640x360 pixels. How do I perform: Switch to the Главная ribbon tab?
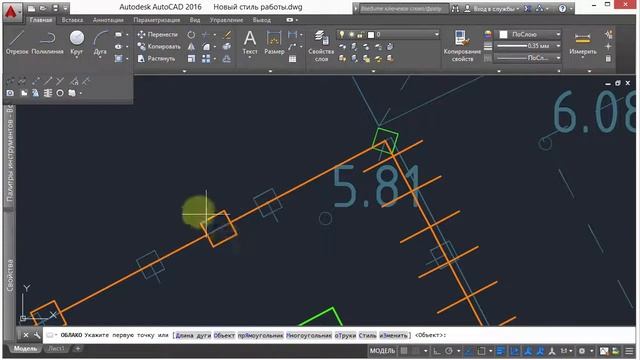click(41, 20)
